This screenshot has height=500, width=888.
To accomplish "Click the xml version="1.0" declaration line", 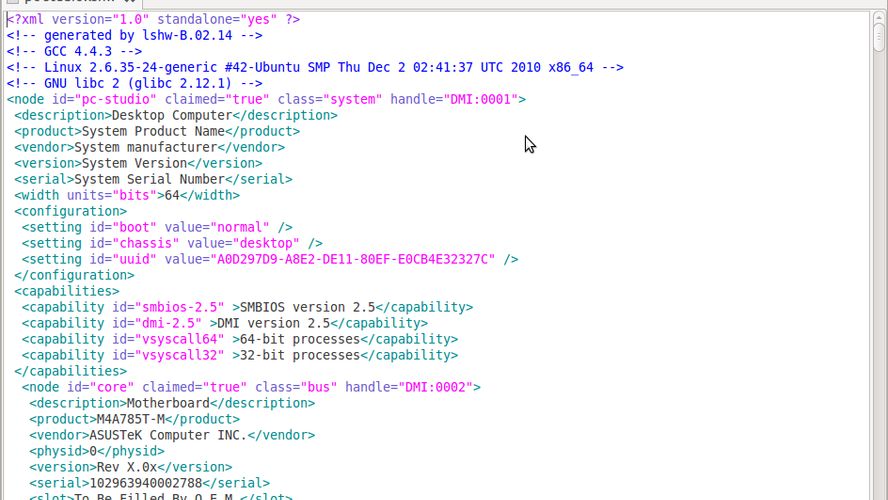I will 153,19.
